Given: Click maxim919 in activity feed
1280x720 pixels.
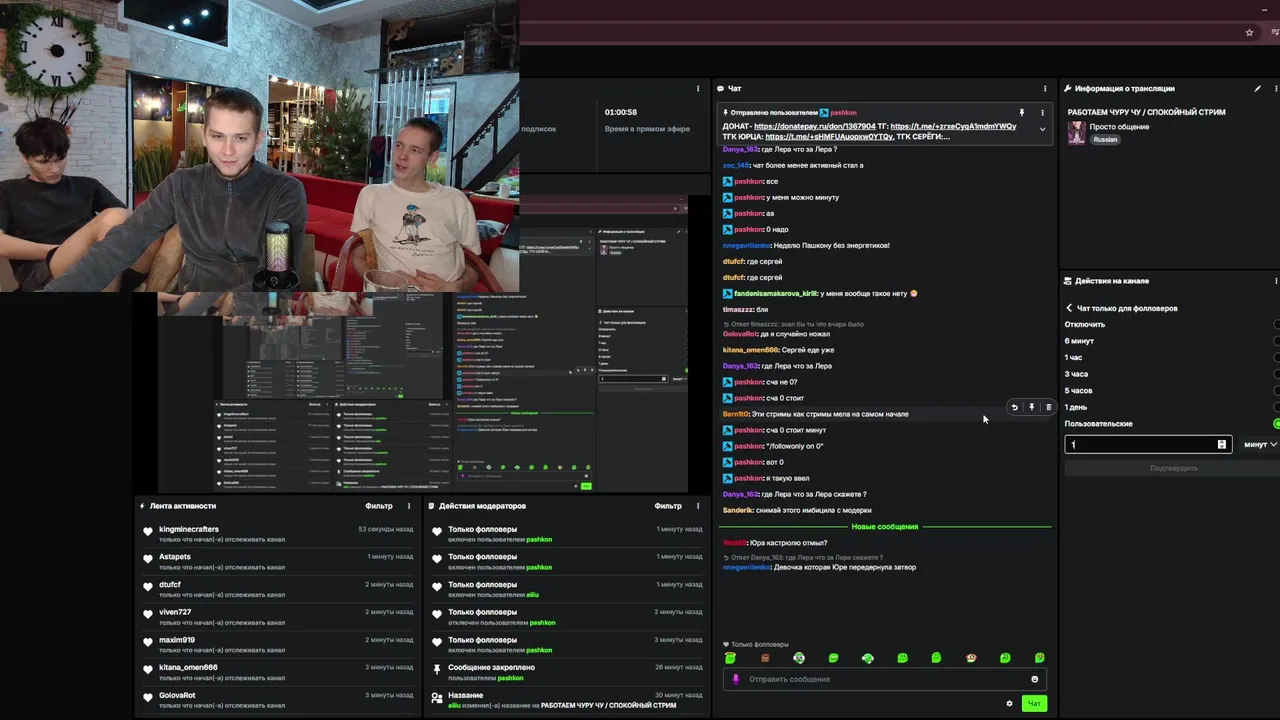Looking at the screenshot, I should point(177,640).
